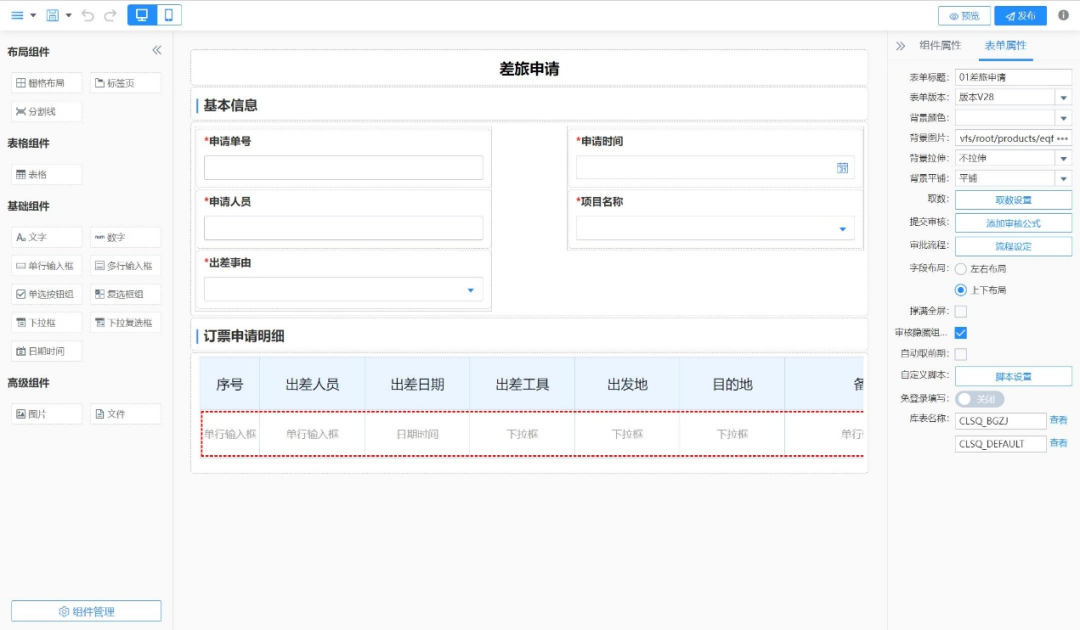Viewport: 1080px width, 630px height.
Task: Select the 左右布局 radio button
Action: click(x=961, y=269)
